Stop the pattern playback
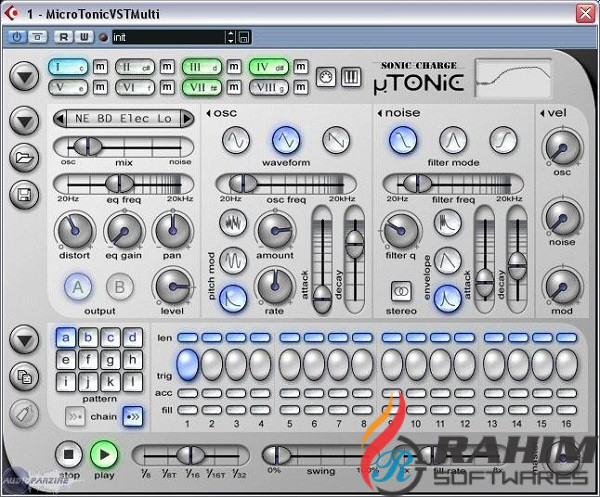The height and width of the screenshot is (497, 600). [69, 455]
